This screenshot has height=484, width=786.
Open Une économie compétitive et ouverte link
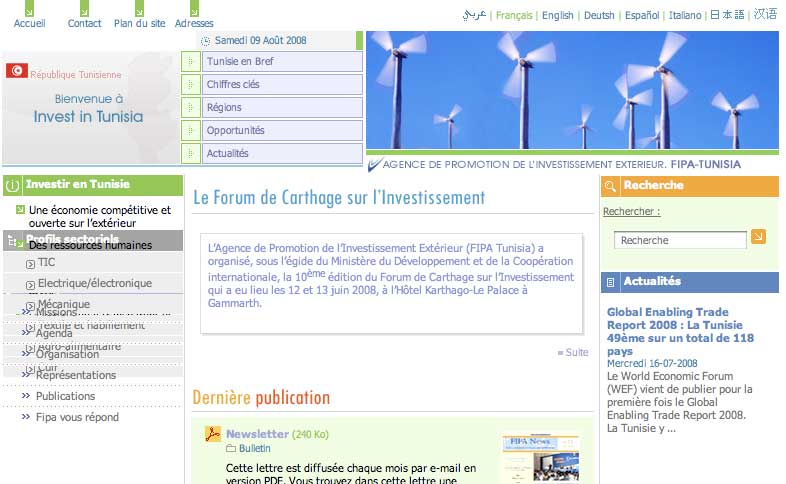[100, 216]
